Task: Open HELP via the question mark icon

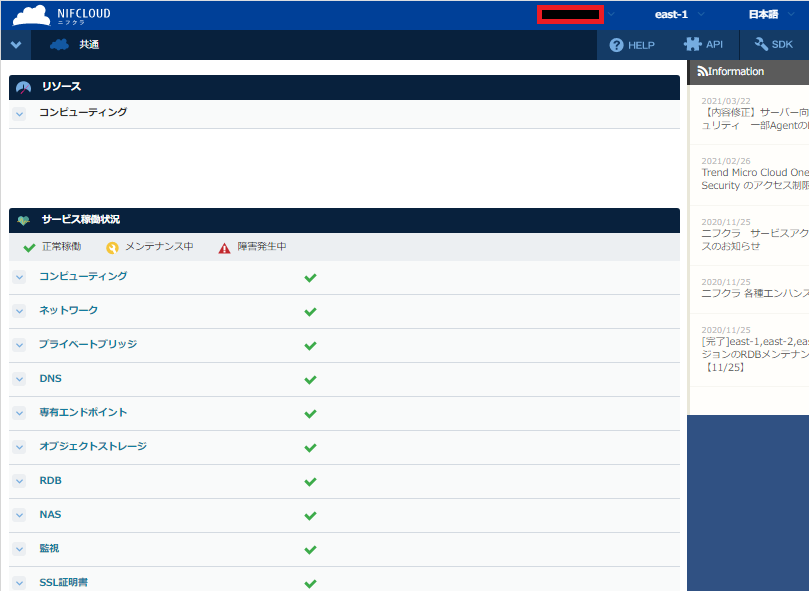Action: click(616, 45)
